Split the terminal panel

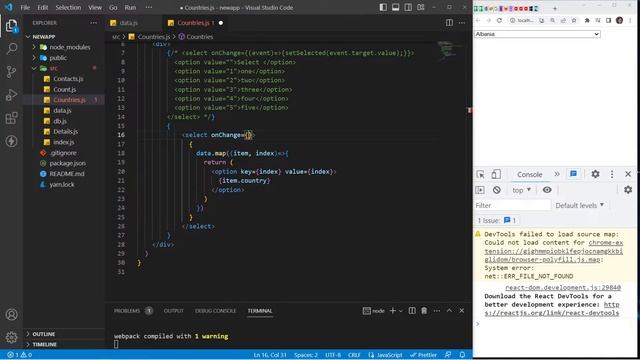[x=412, y=311]
